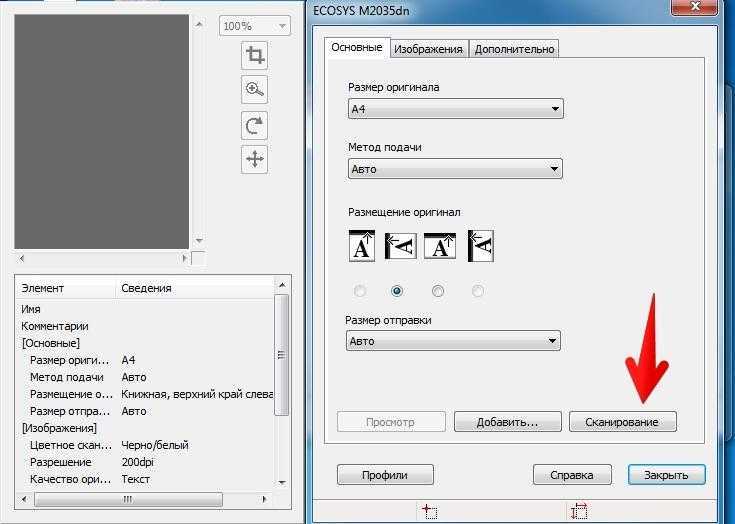Viewport: 735px width, 524px height.
Task: Click the details list horizontal scrollbar thumb
Action: 128,499
